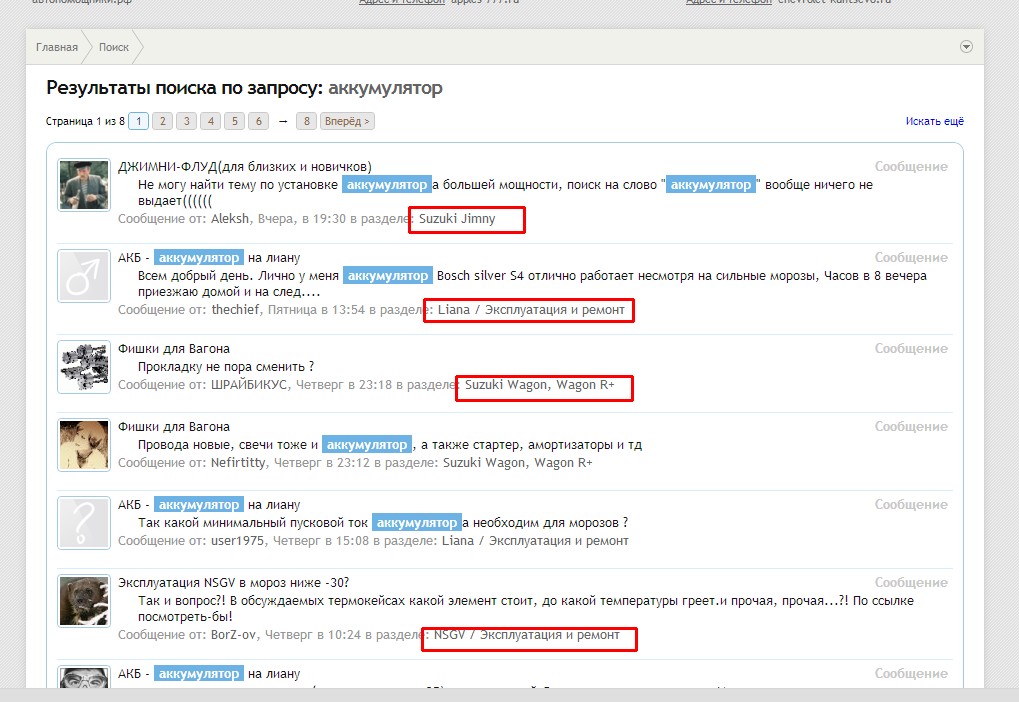The image size is (1019, 702).
Task: Open thechief's АКБ - аккумулятор на лиану thread
Action: pyautogui.click(x=209, y=258)
